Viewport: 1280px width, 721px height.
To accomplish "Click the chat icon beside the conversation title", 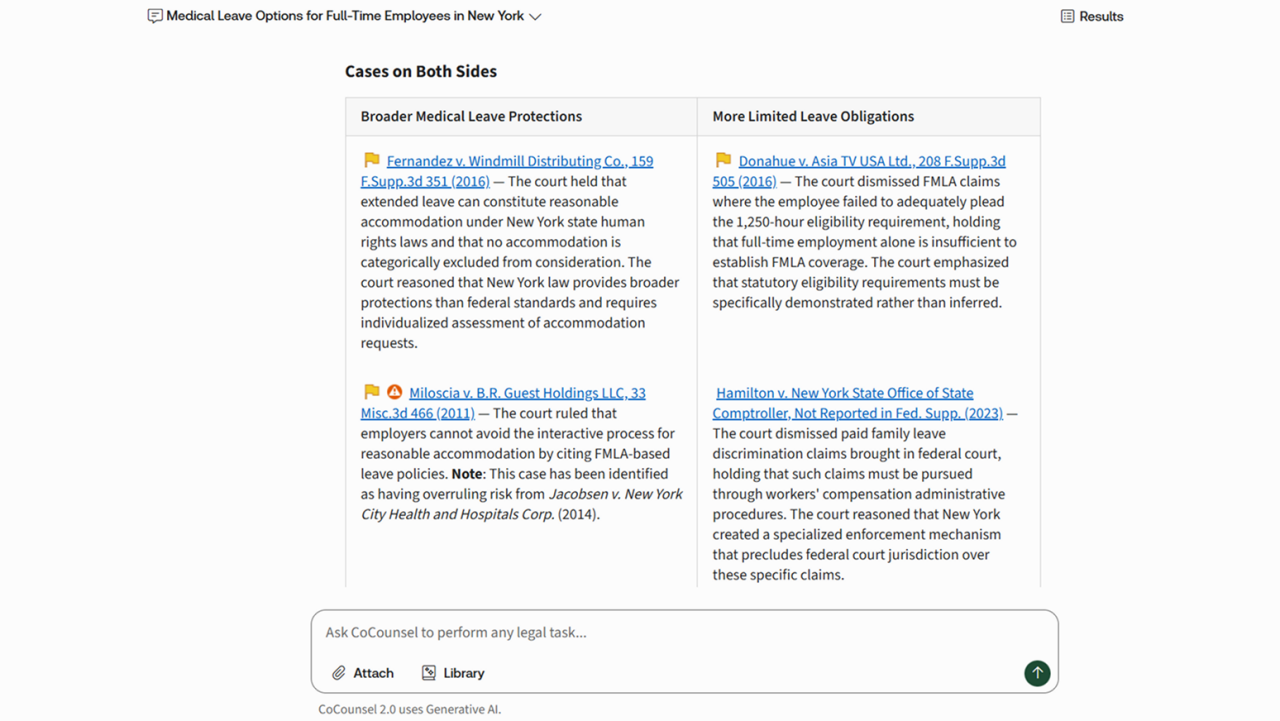I will [155, 16].
